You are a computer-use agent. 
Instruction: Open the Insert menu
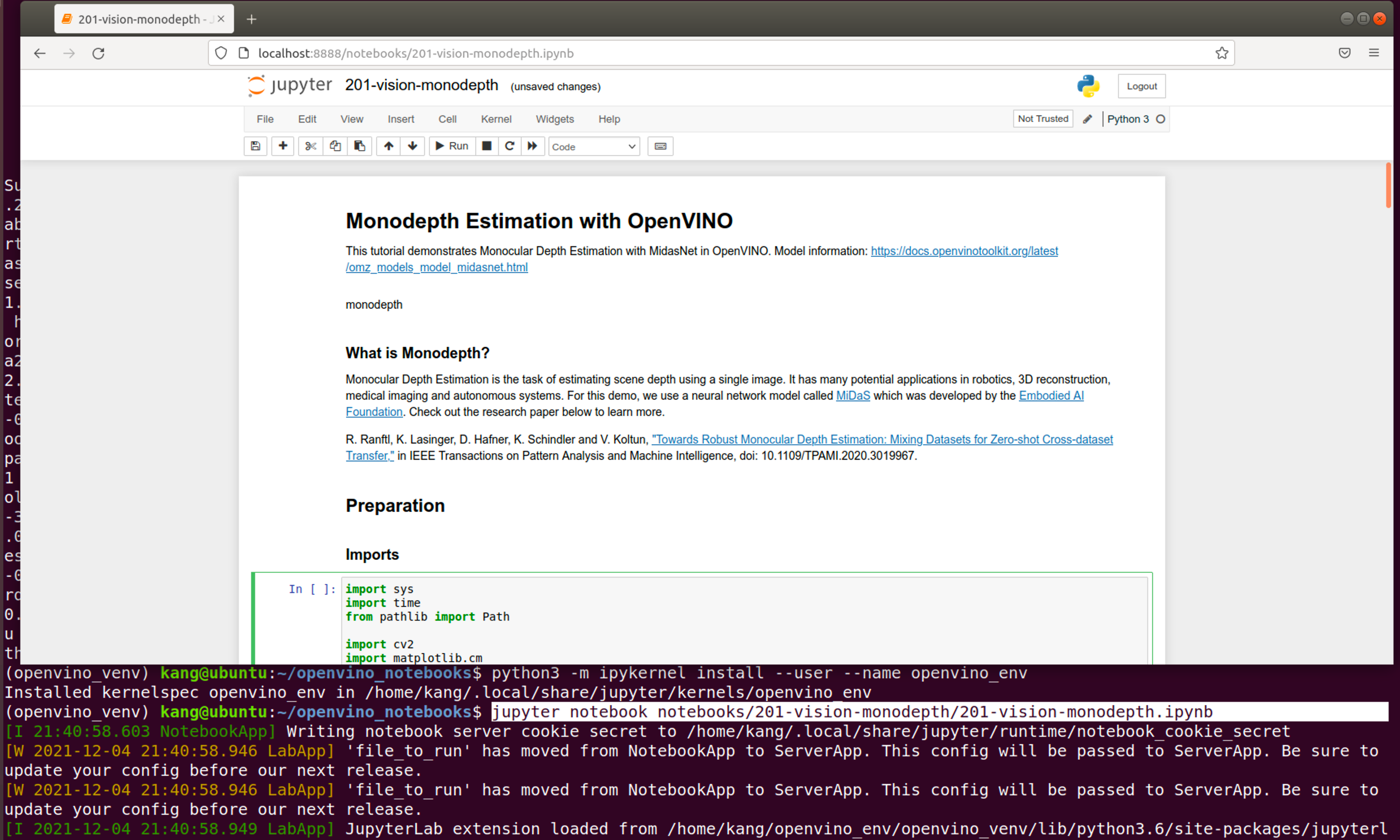coord(401,119)
